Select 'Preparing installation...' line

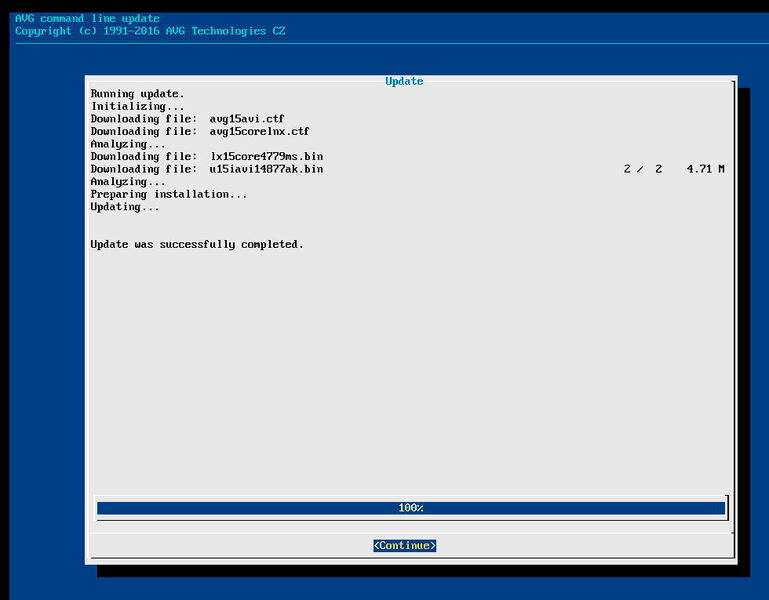coord(169,194)
